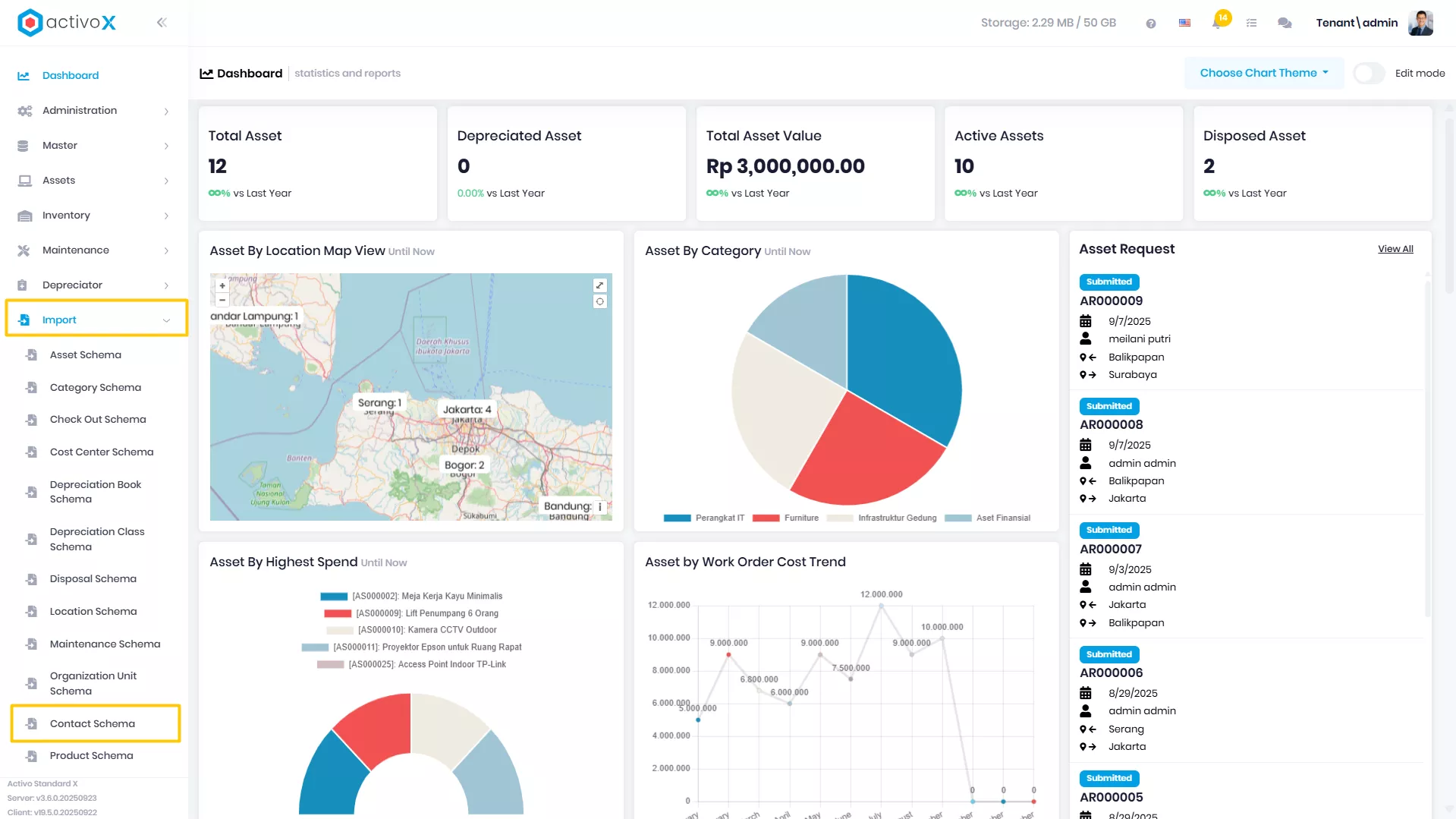Click the 12.000.000 peak data point
1456x819 pixels.
(x=881, y=605)
